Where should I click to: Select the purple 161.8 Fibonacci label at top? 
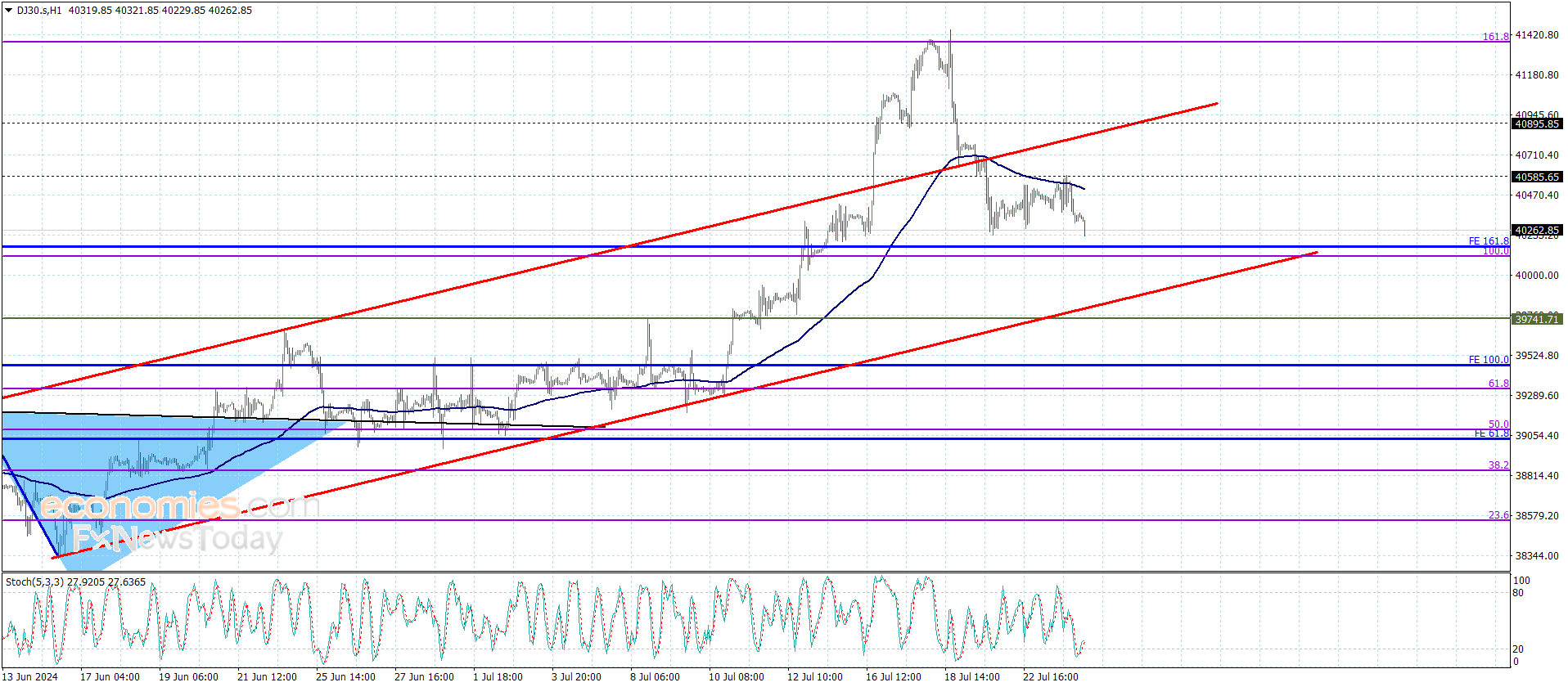pos(1496,37)
